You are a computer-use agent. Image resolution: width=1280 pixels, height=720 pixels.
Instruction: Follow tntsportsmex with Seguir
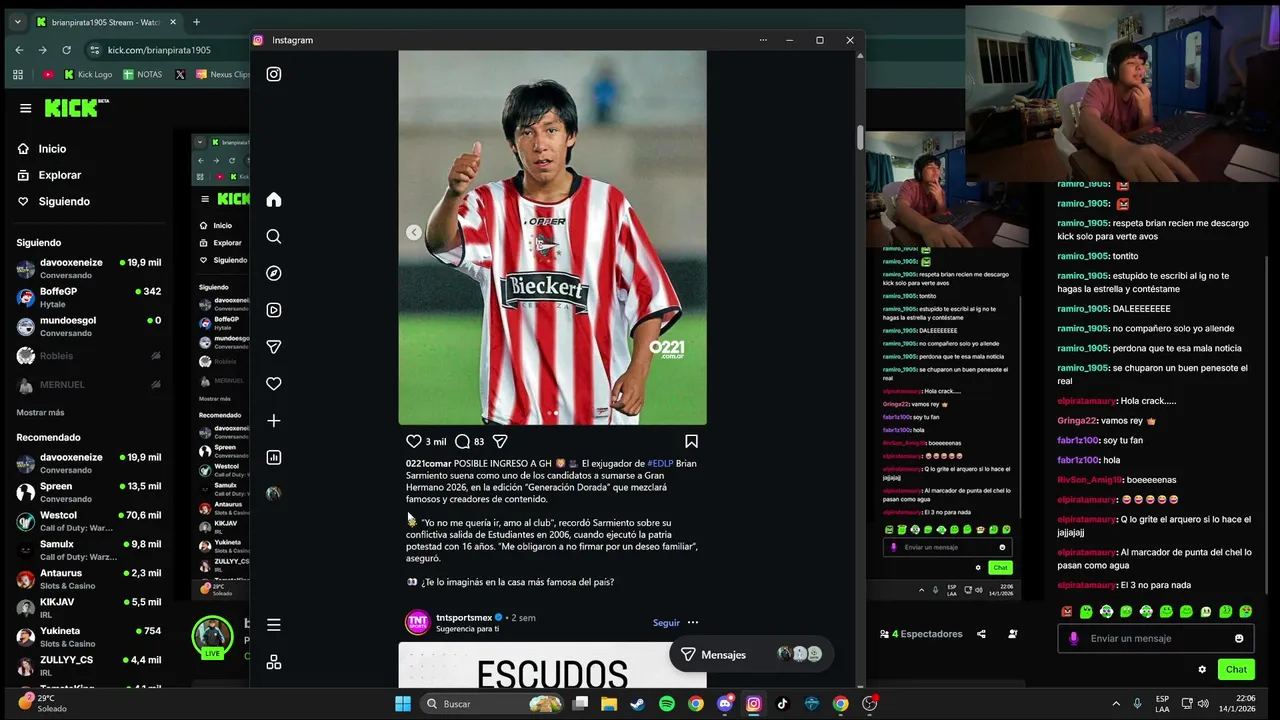[666, 622]
